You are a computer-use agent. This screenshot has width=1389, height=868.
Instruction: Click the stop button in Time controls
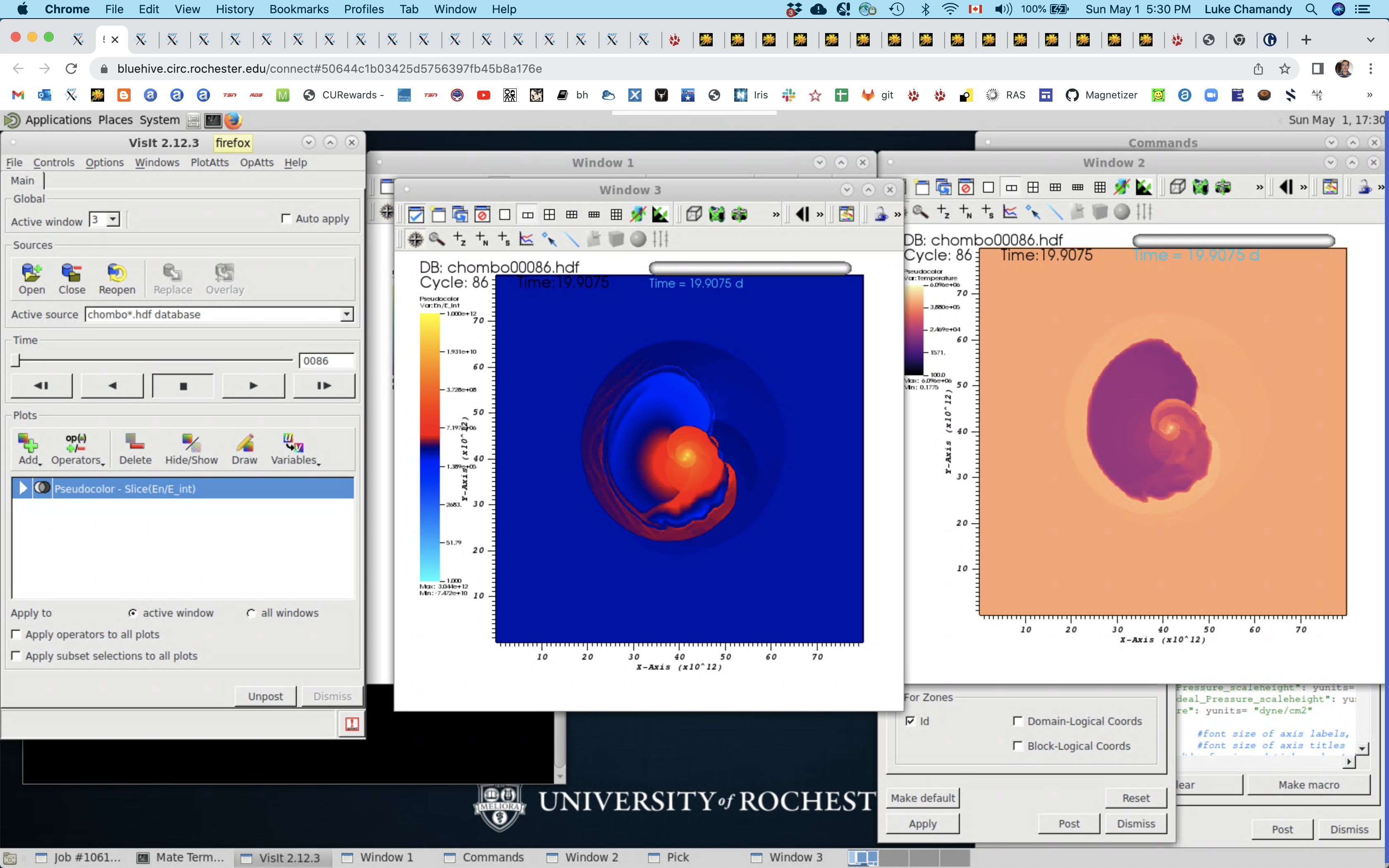pos(183,386)
